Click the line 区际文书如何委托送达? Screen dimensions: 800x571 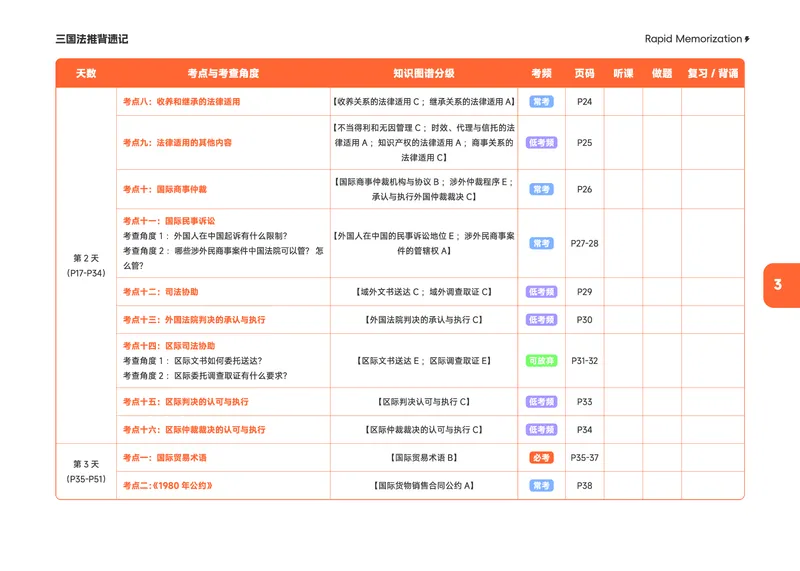(218, 361)
